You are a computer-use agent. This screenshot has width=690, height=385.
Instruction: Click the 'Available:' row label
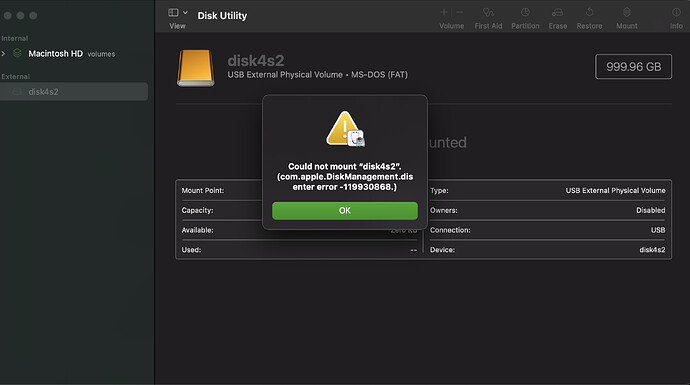point(198,230)
